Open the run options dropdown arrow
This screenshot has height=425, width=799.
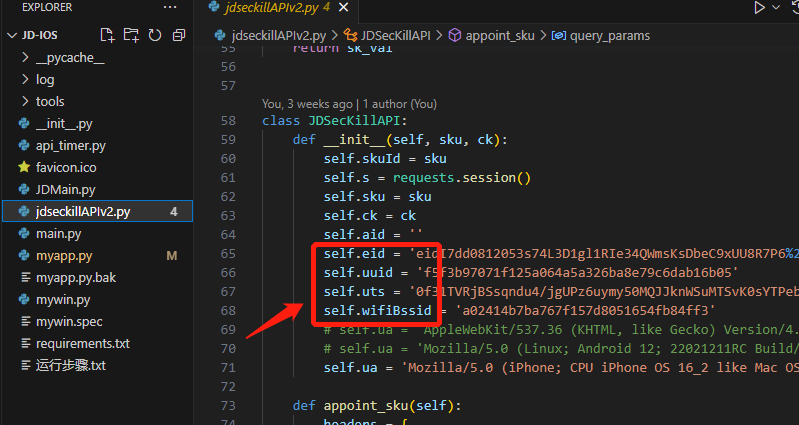pyautogui.click(x=776, y=8)
